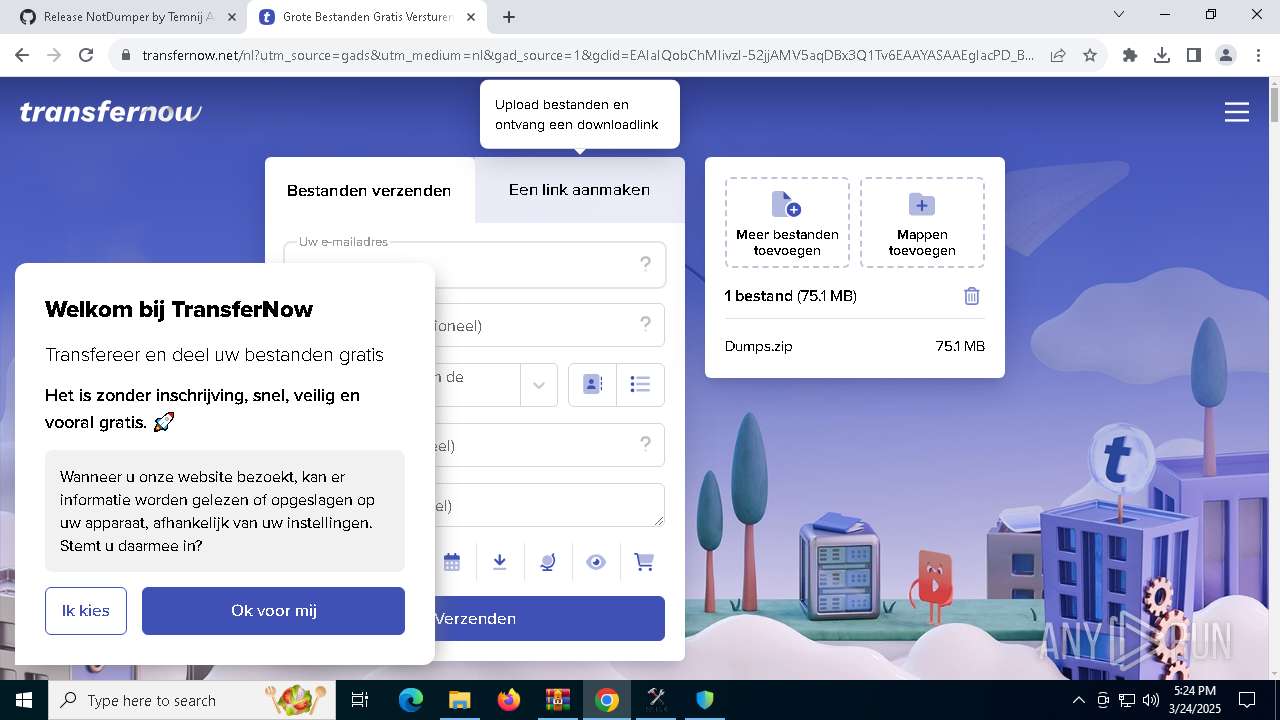Click the address bar URL
This screenshot has height=720, width=1280.
coord(588,55)
